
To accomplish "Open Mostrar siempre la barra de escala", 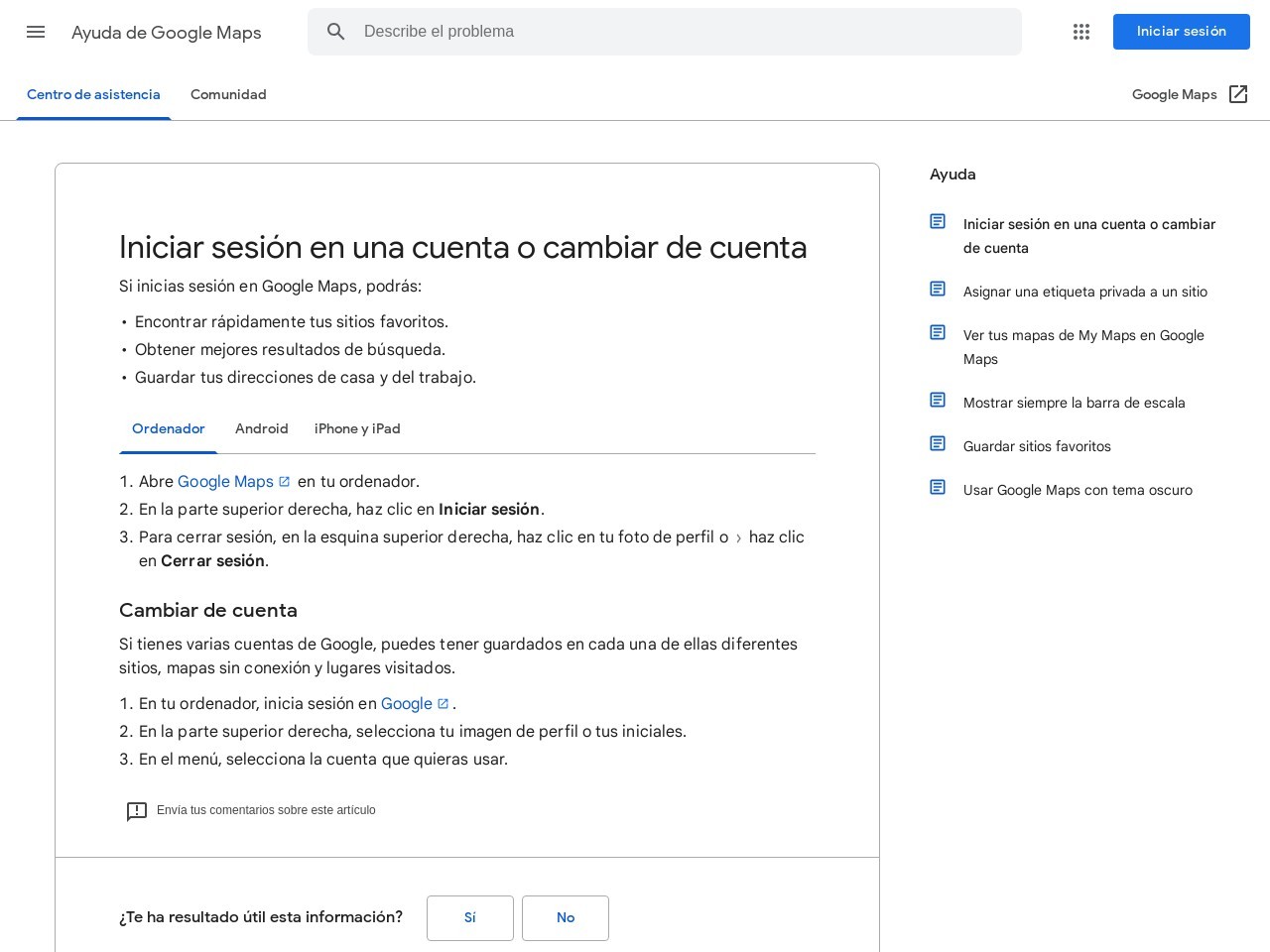I will coord(1075,403).
